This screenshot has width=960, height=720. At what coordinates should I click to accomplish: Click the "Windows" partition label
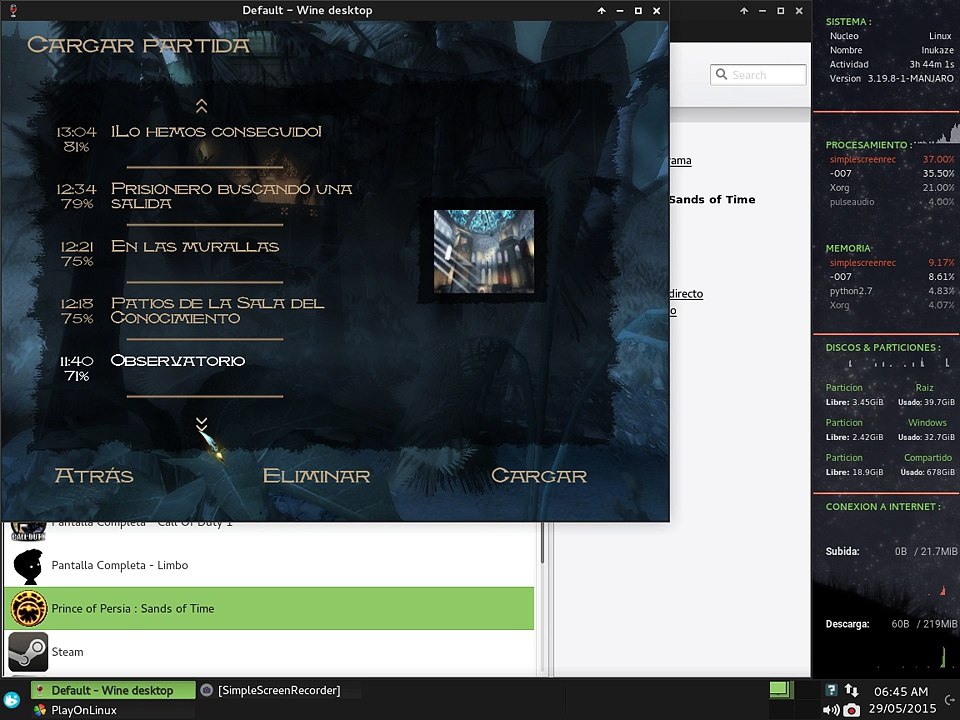[x=927, y=422]
